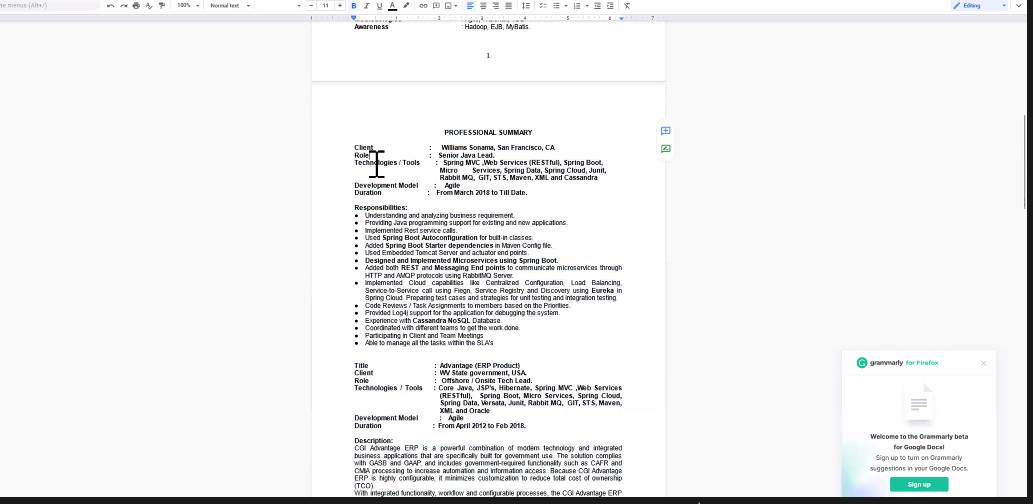This screenshot has height=504, width=1033.
Task: Click page number 1 in the footer
Action: pyautogui.click(x=488, y=55)
